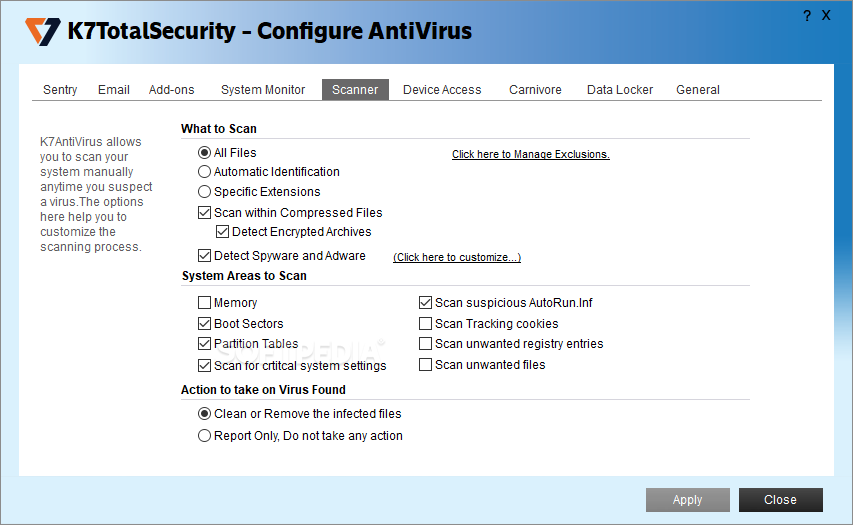This screenshot has width=853, height=525.
Task: Click the K7 logo icon
Action: pos(42,32)
